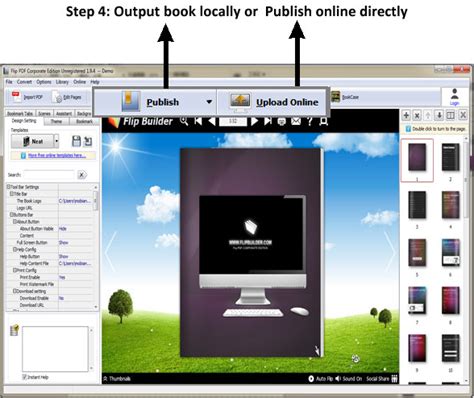The width and height of the screenshot is (474, 398).
Task: Collapse the Download setting tree node
Action: (14, 291)
